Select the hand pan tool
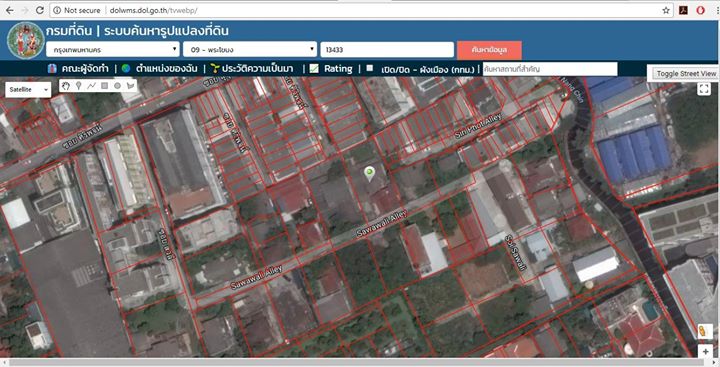Viewport: 720px width, 367px height. tap(66, 86)
